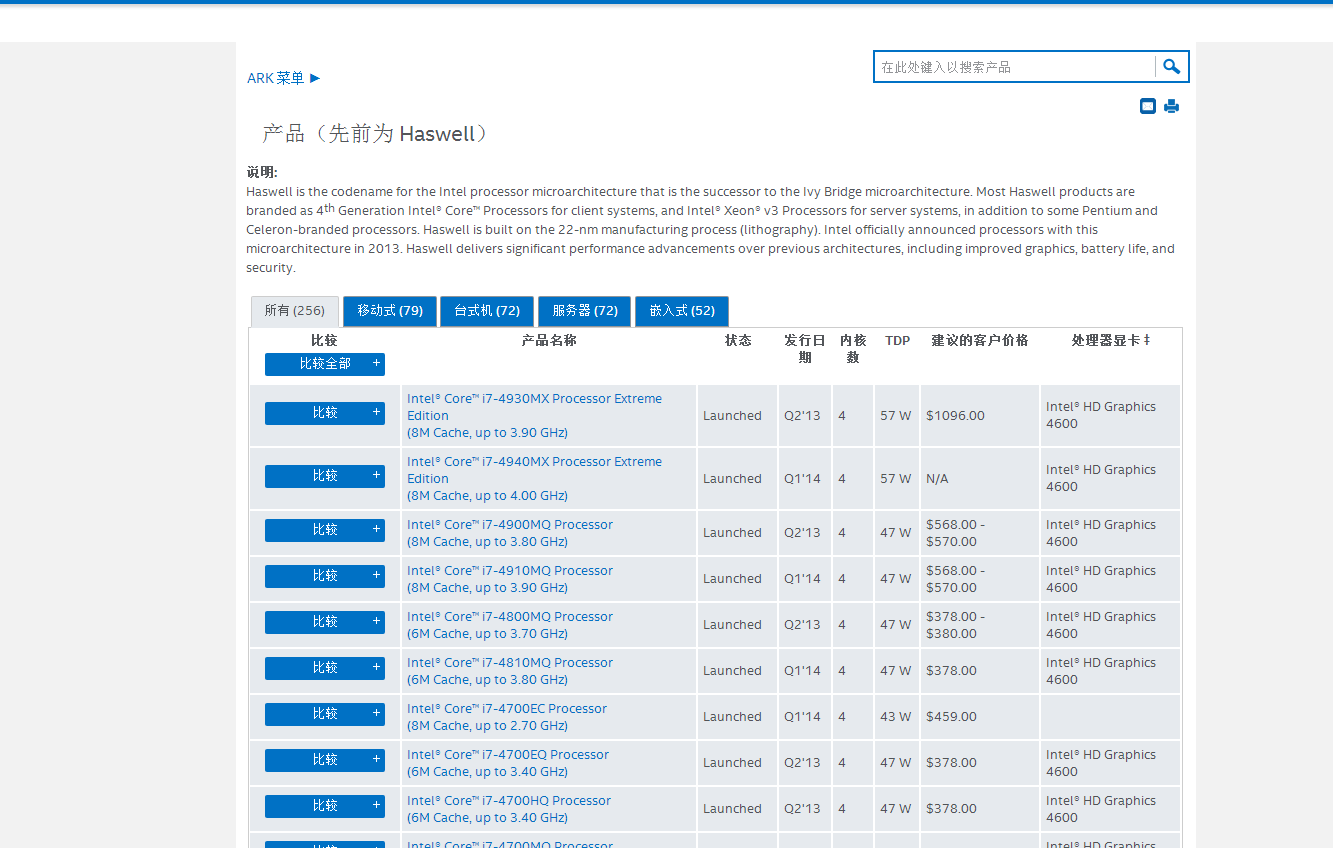Open Intel Core i7-4900MQ Processor link
The image size is (1333, 848).
(510, 533)
